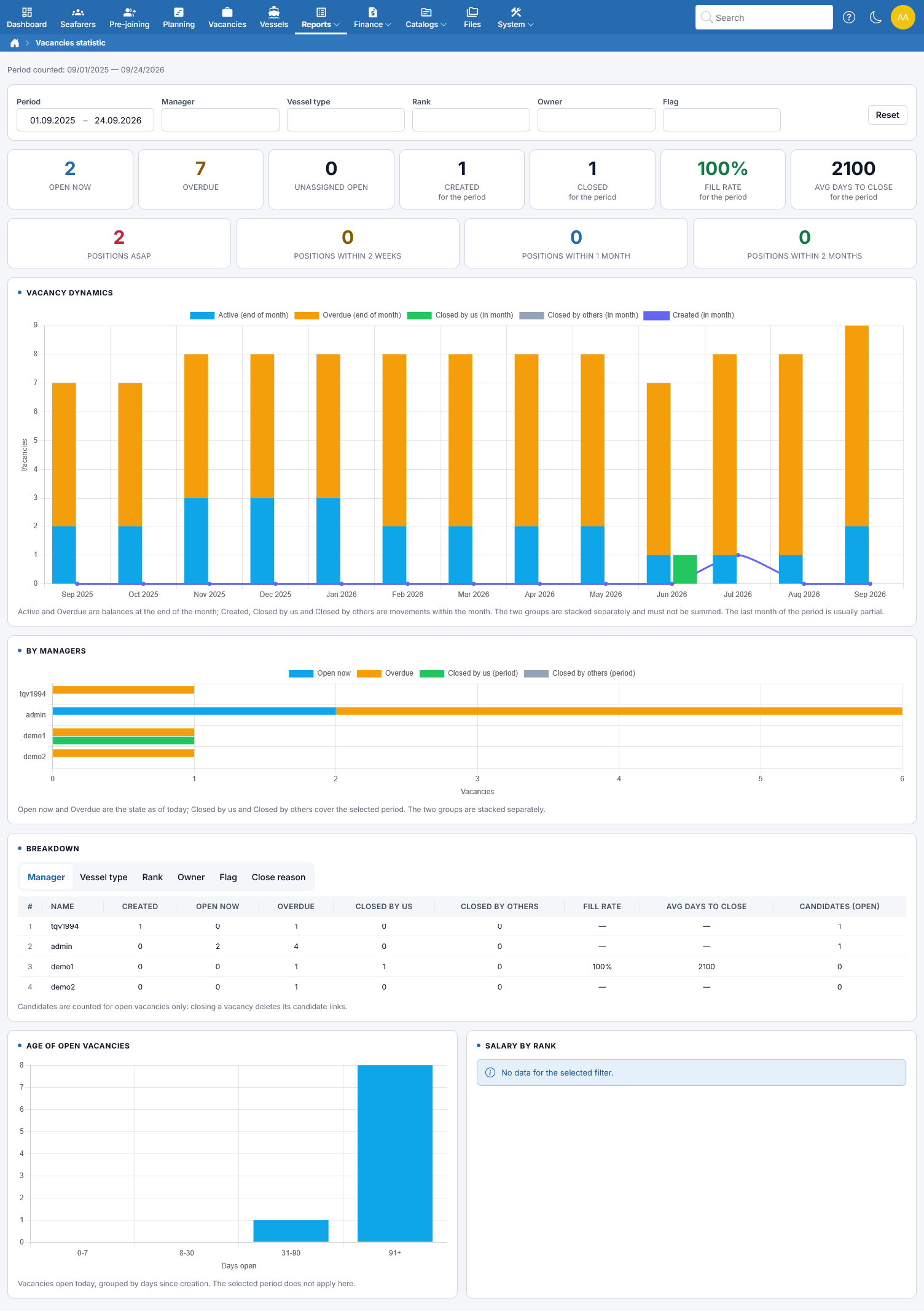Open the Rank filter dropdown
This screenshot has width=924, height=1312.
[471, 120]
